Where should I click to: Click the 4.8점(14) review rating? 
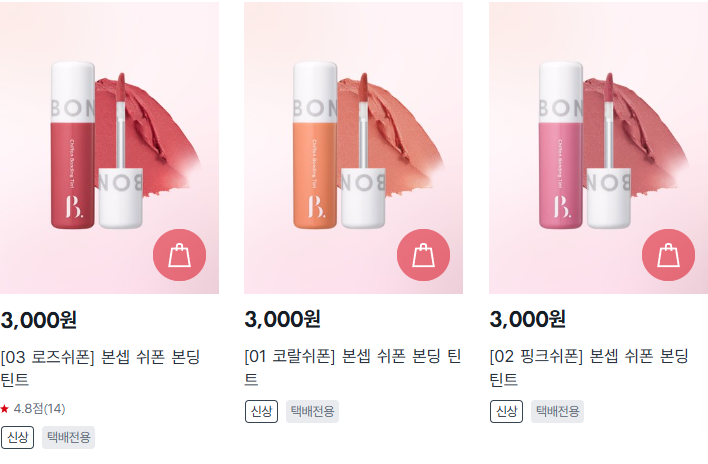(39, 409)
